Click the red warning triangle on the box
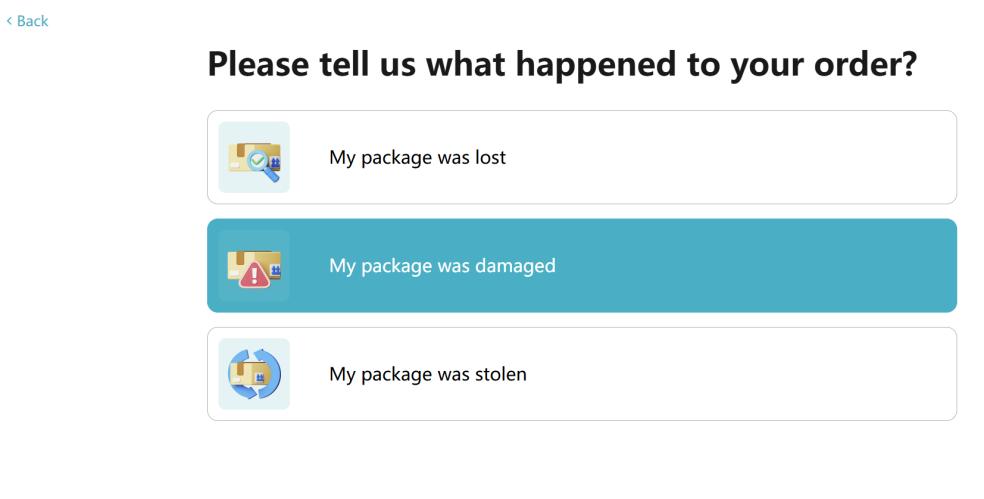This screenshot has height=499, width=984. click(254, 276)
